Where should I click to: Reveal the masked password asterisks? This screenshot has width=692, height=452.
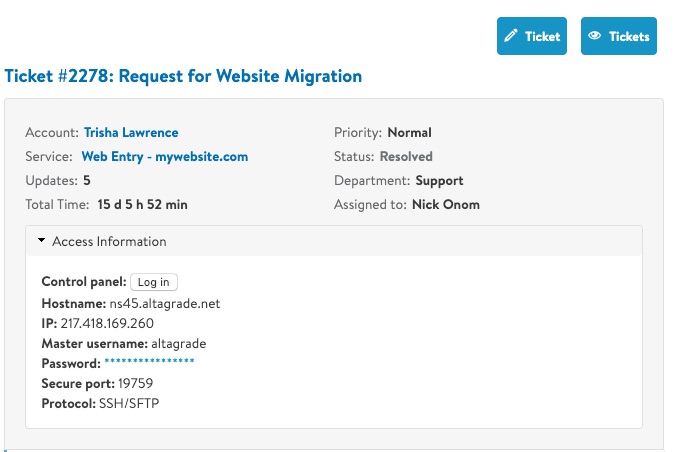149,362
